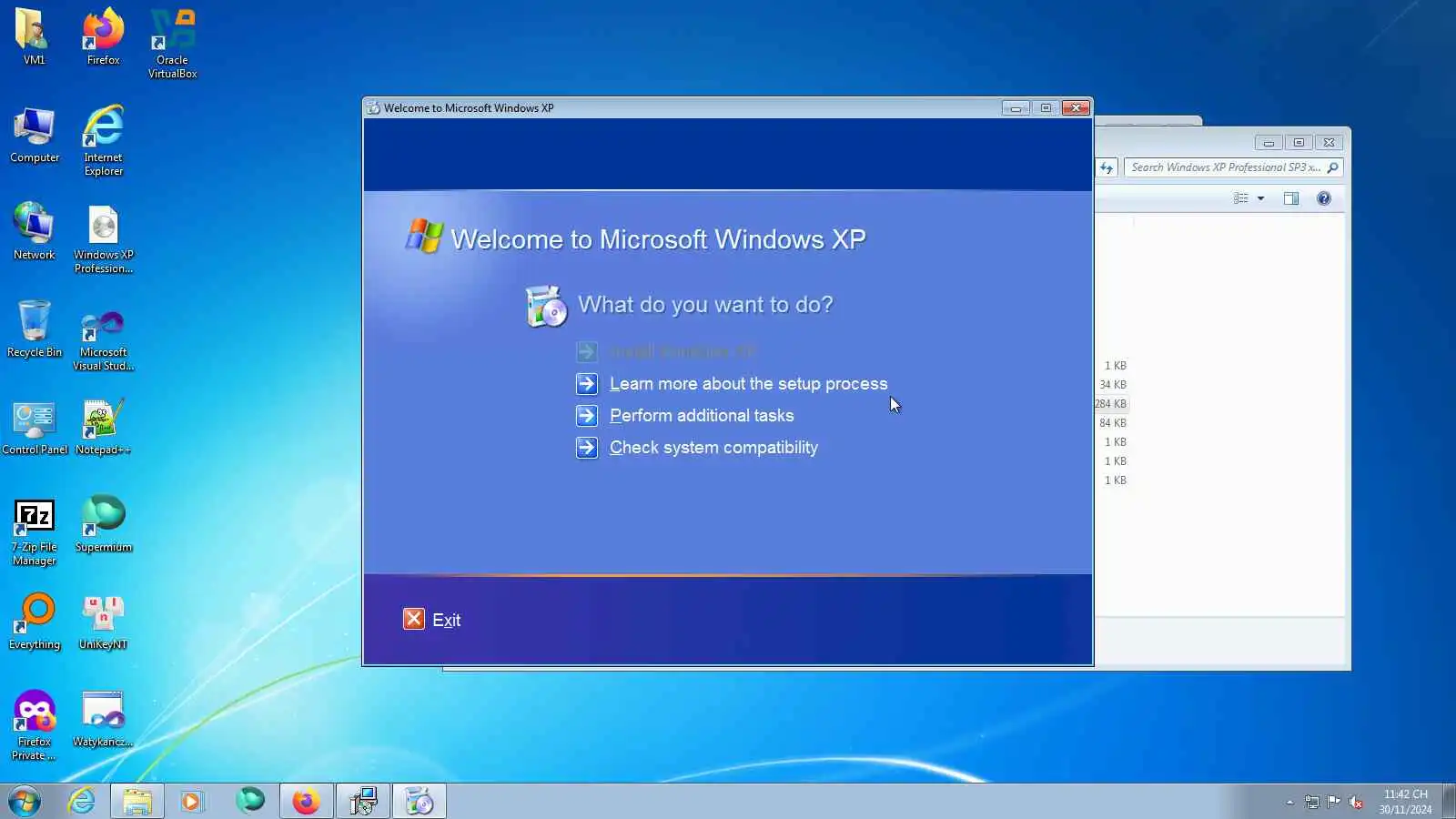The image size is (1456, 819).
Task: Close the Welcome to Microsoft Windows XP window
Action: [x=1076, y=107]
